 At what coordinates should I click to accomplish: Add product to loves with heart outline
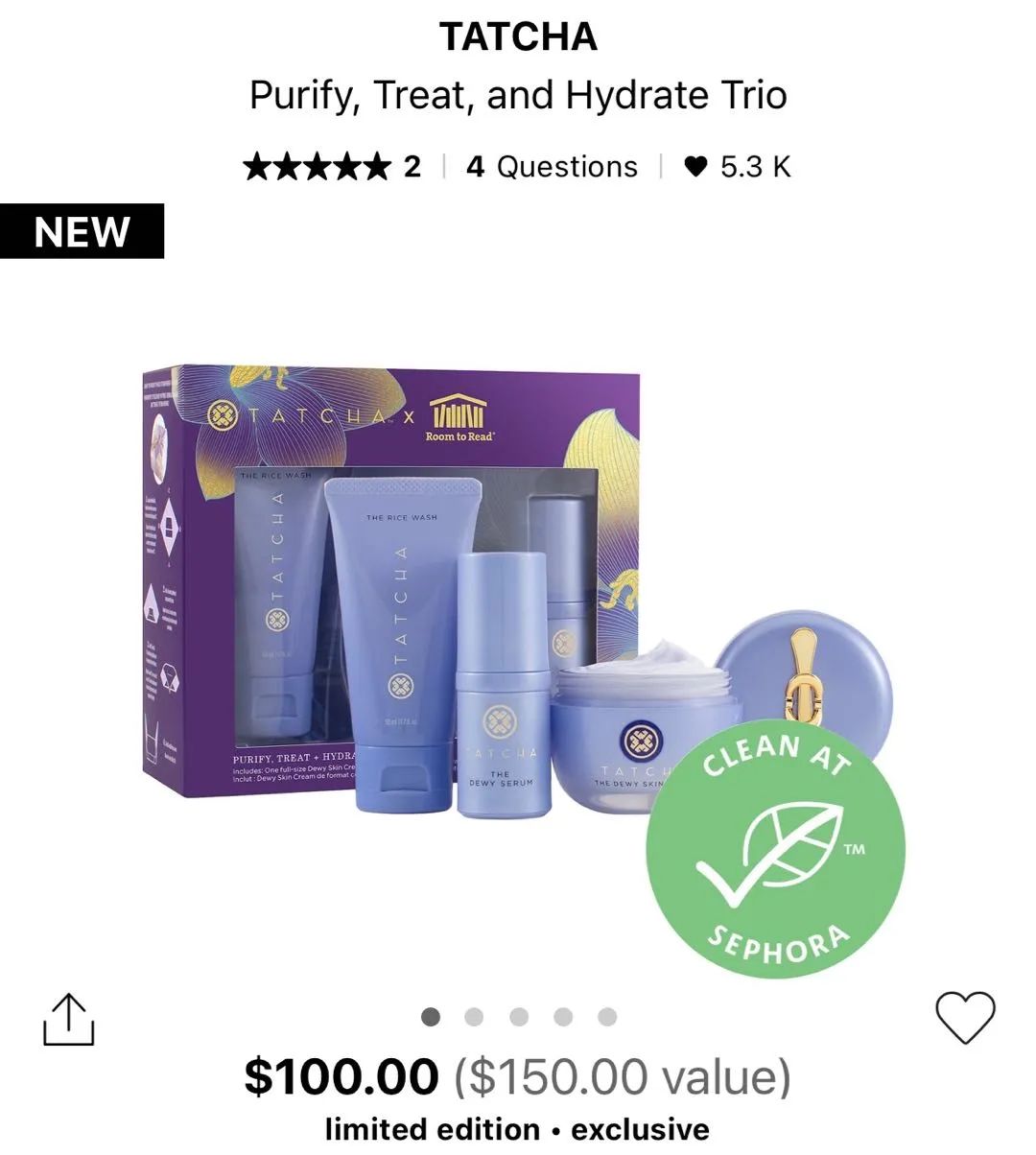pos(965,1017)
